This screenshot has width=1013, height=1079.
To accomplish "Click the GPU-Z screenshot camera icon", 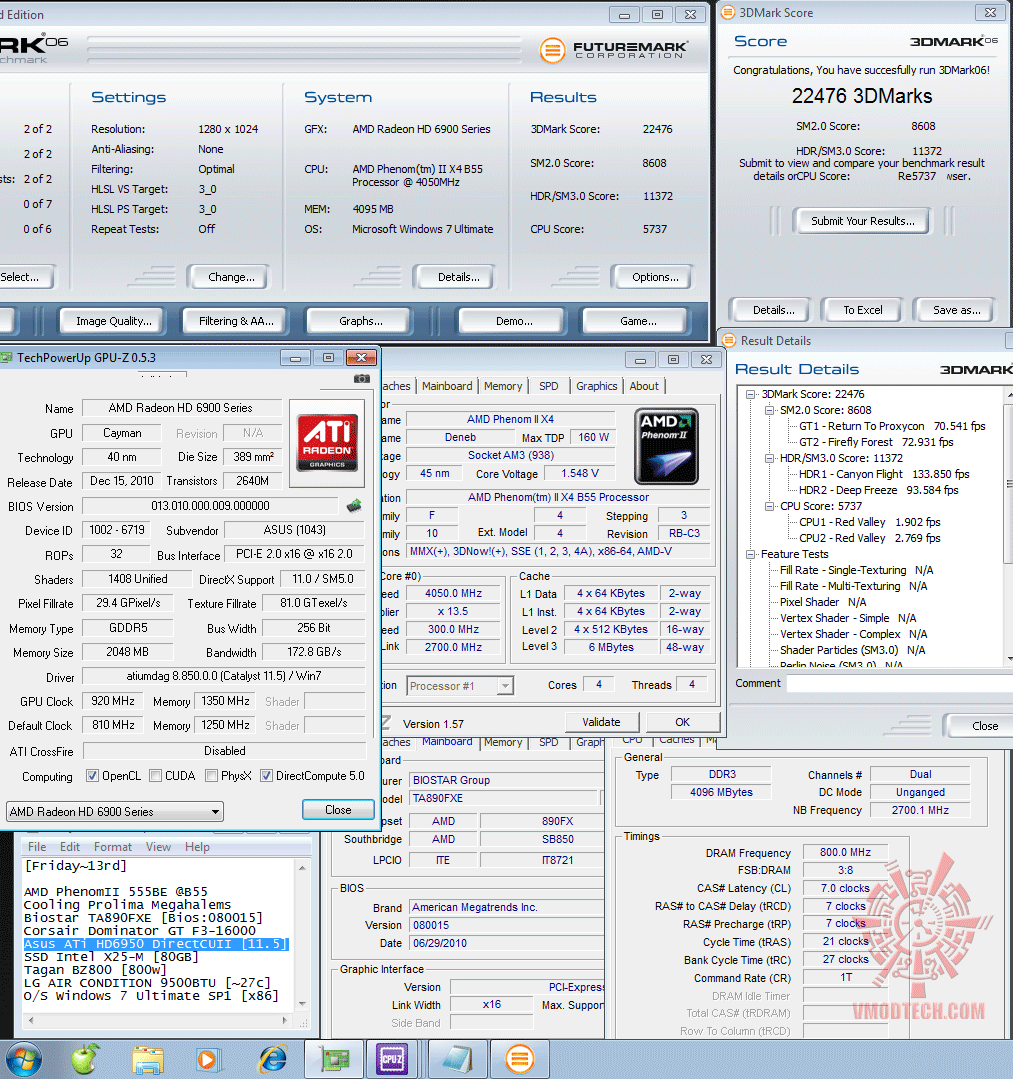I will [361, 378].
